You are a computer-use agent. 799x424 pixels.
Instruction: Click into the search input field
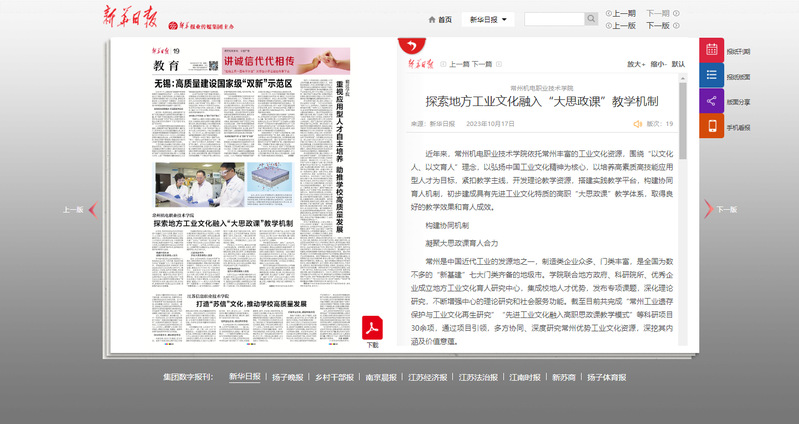point(553,19)
